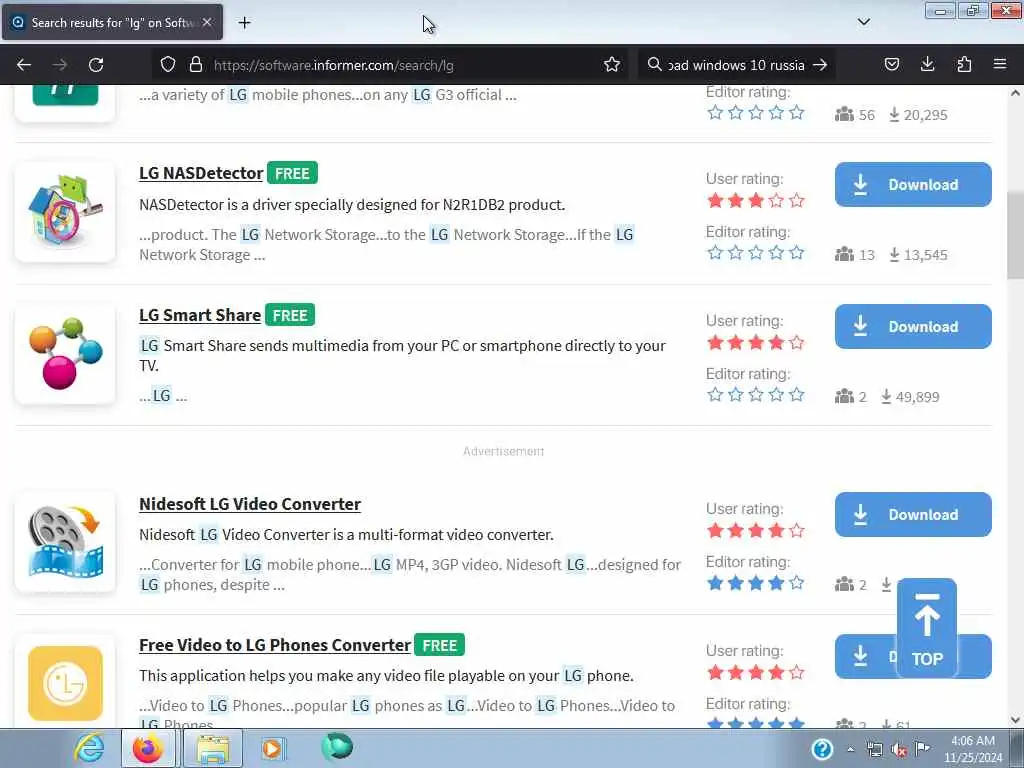The width and height of the screenshot is (1024, 768).
Task: Open the Action Center flag icon
Action: [922, 748]
